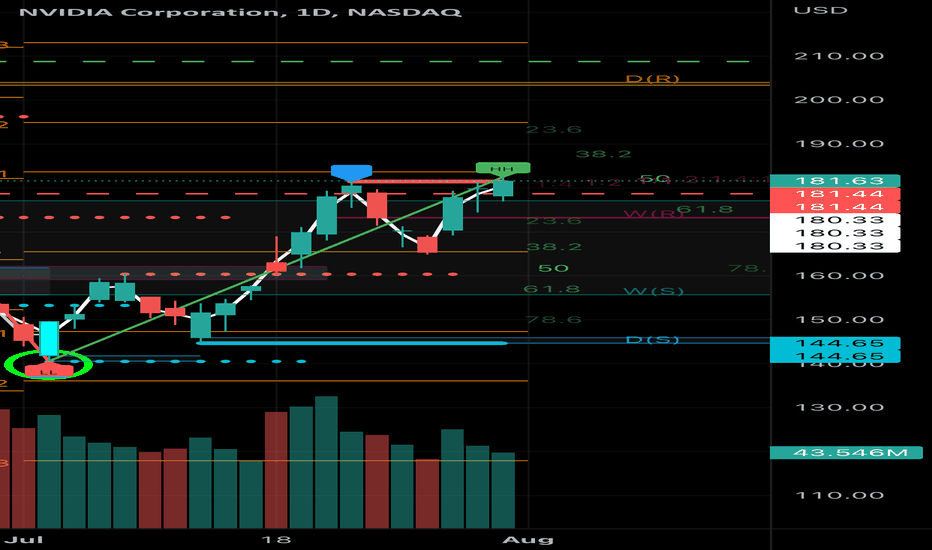
Task: Click the thick cyan horizontal support line
Action: coord(352,343)
